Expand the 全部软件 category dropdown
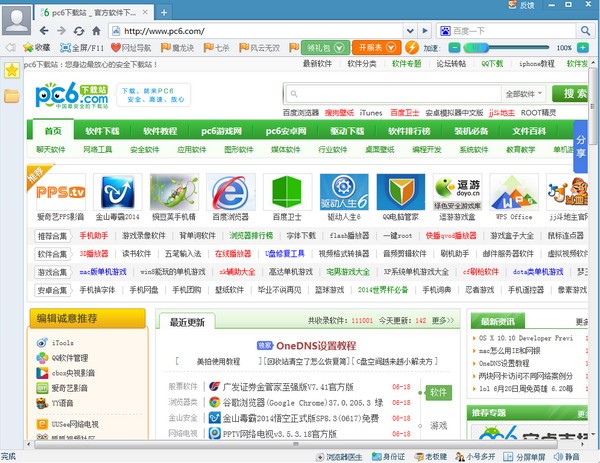 point(524,94)
